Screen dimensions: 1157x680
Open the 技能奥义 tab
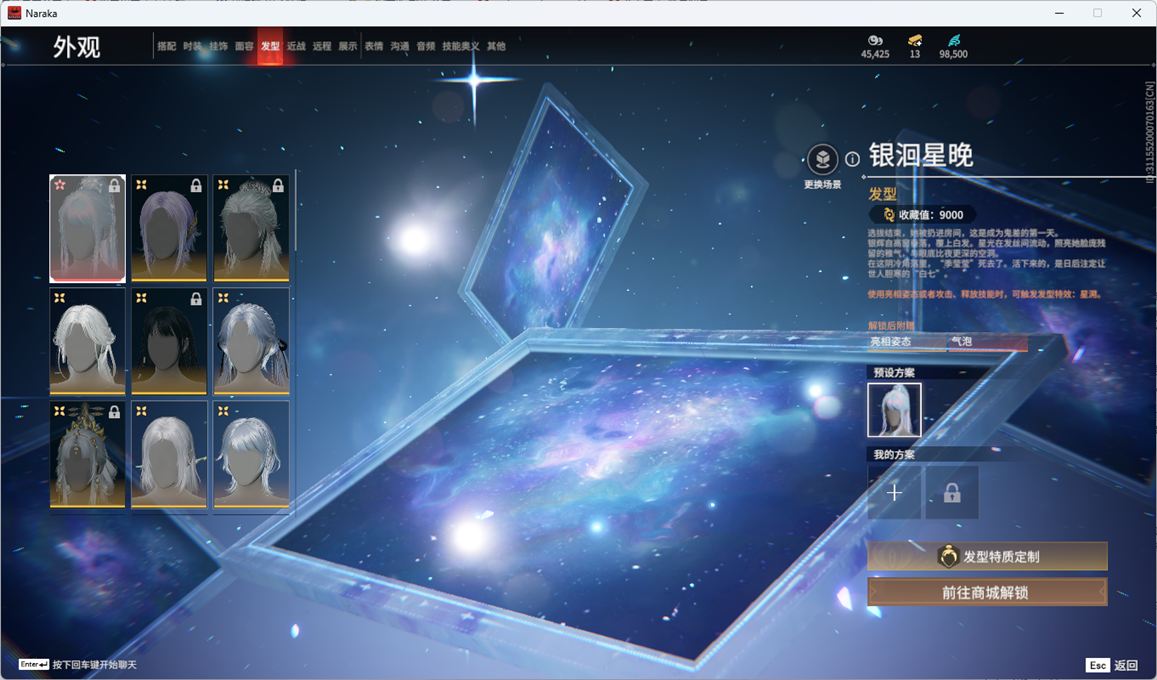point(461,46)
